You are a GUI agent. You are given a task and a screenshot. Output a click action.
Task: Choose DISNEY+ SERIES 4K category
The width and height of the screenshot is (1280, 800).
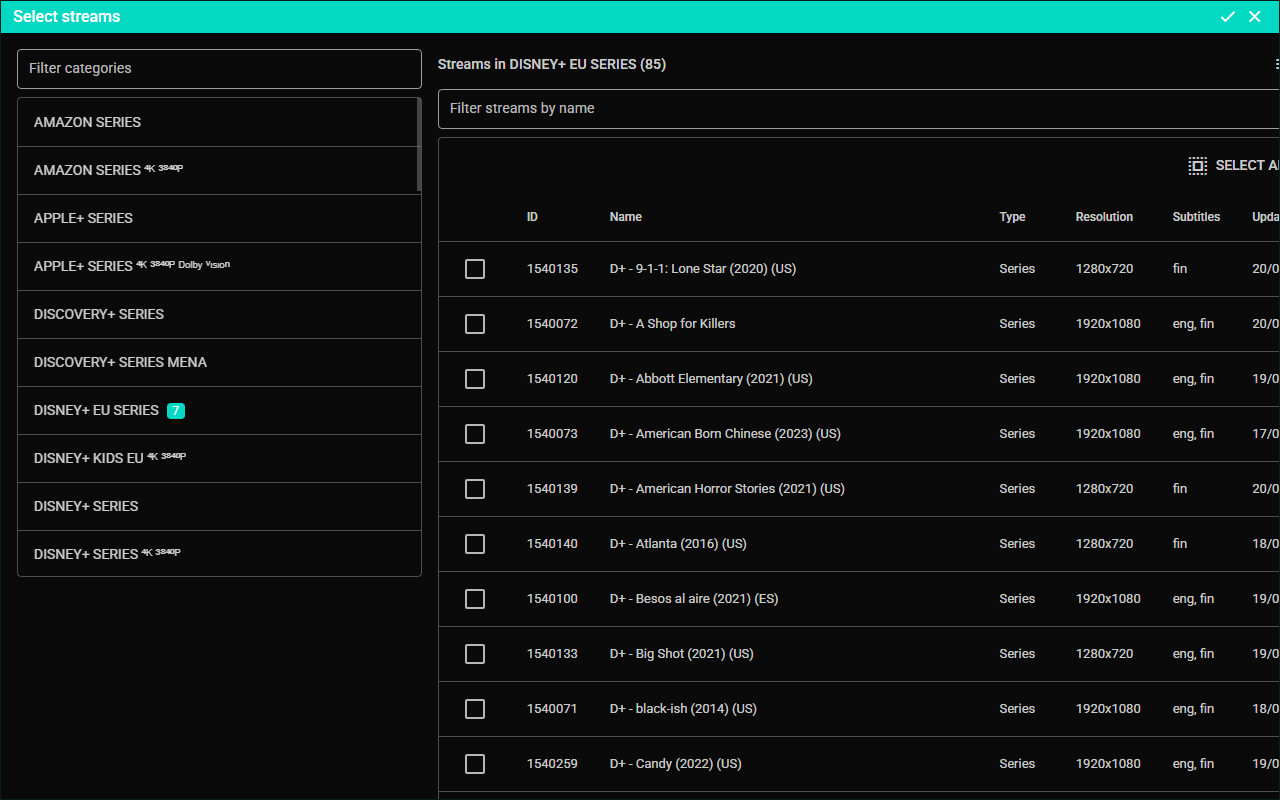(219, 554)
